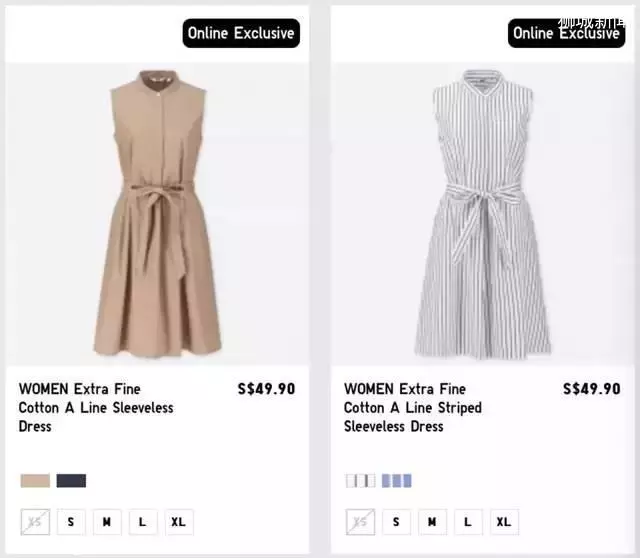Image resolution: width=640 pixels, height=558 pixels.
Task: Click S$49.90 price of striped dress
Action: coord(591,389)
